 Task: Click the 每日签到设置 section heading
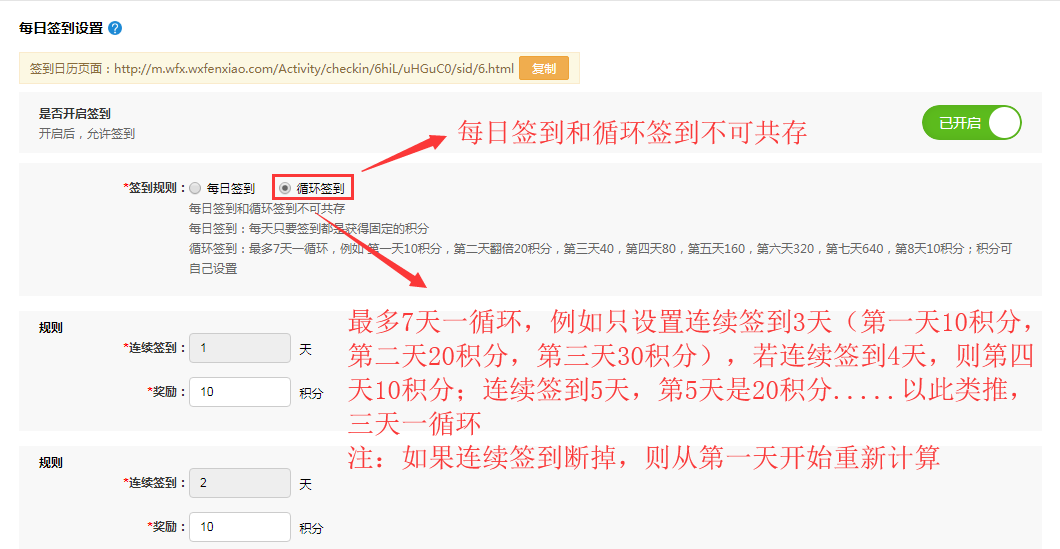click(61, 29)
